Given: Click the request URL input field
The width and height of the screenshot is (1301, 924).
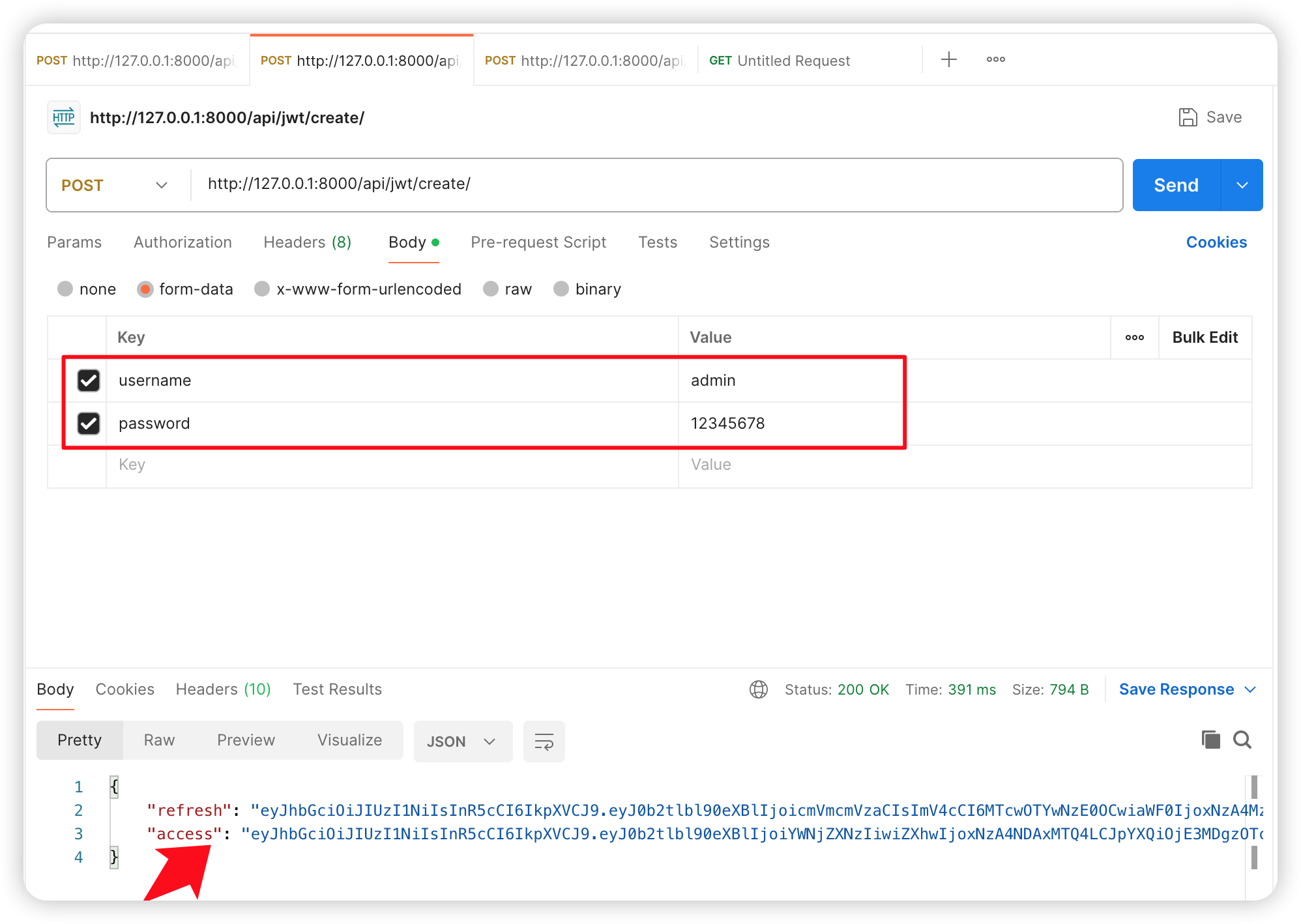Looking at the screenshot, I should click(x=657, y=184).
